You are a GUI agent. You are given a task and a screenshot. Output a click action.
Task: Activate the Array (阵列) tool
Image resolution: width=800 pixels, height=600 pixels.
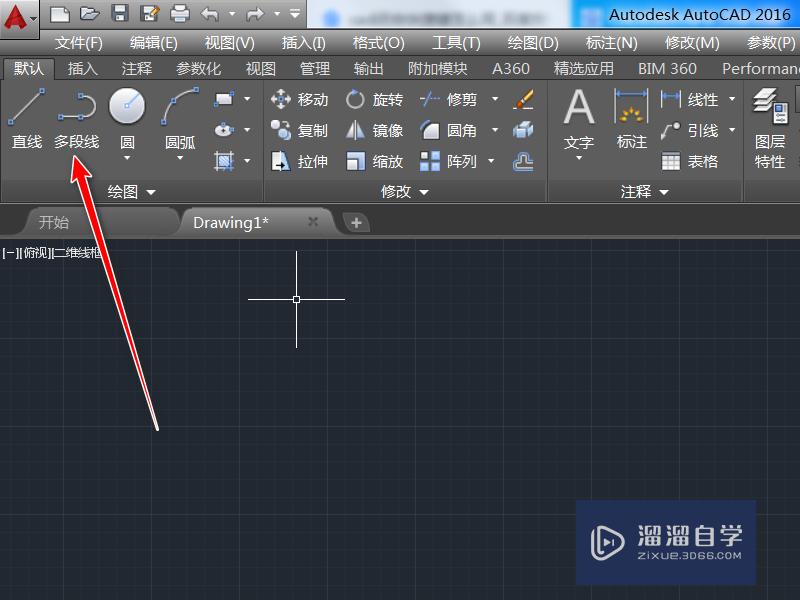pyautogui.click(x=448, y=162)
